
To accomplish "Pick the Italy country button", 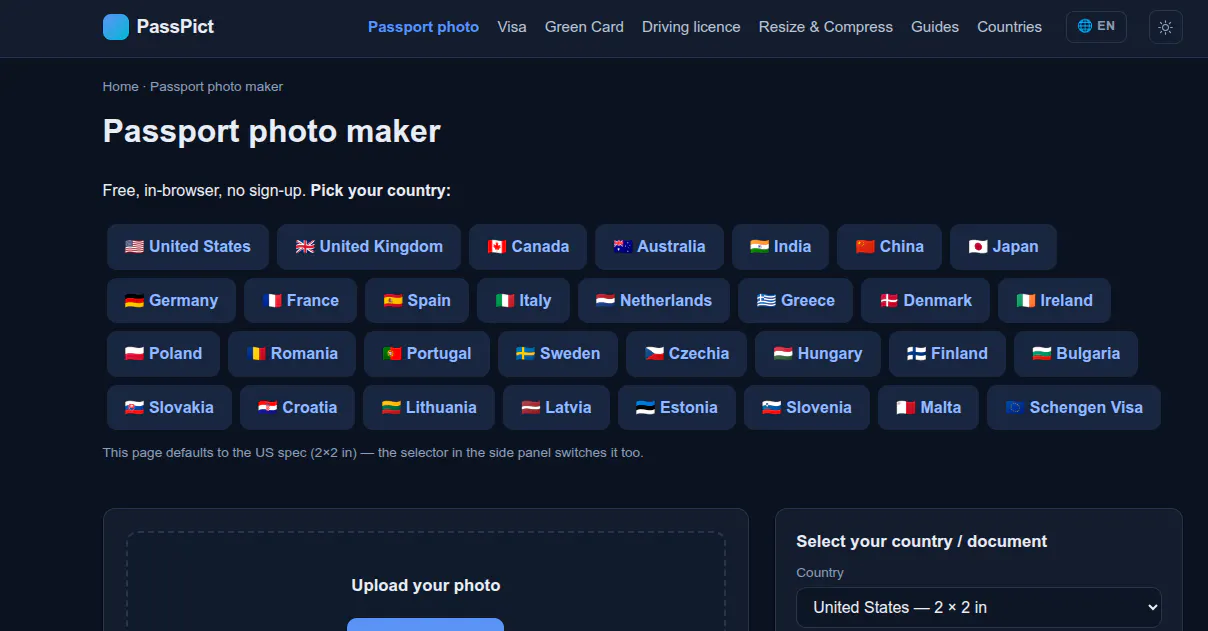I will point(523,300).
